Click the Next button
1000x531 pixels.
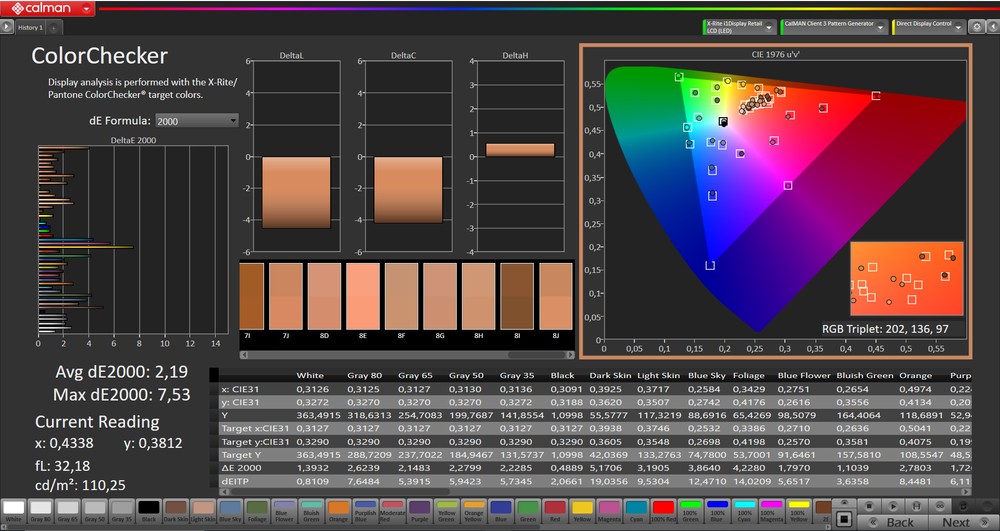coord(955,522)
